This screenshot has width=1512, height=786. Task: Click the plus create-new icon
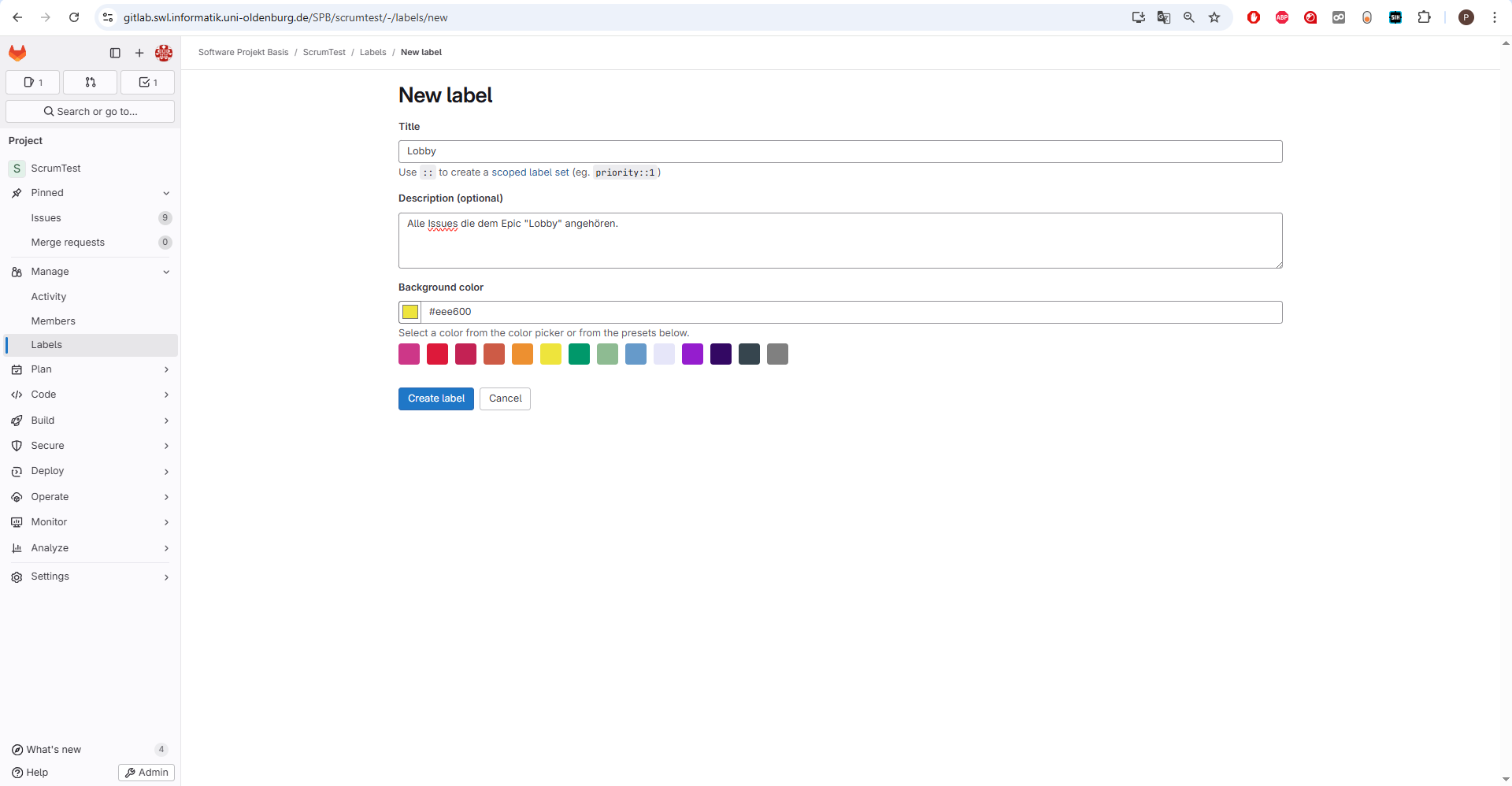[x=139, y=53]
